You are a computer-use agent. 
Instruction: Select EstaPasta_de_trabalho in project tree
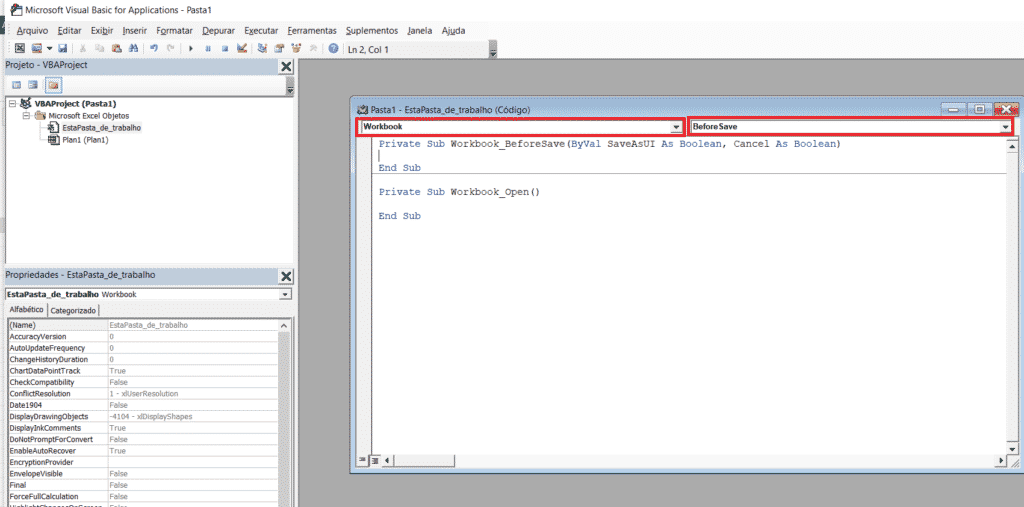click(x=101, y=128)
